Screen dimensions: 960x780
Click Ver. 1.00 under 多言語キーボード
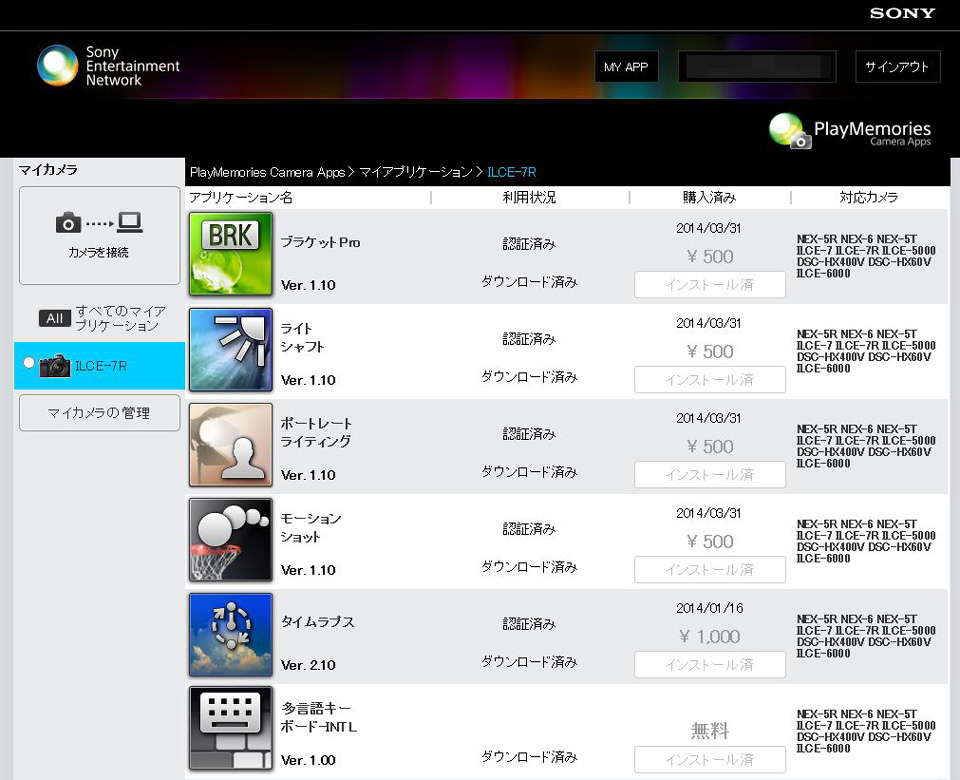(x=308, y=760)
